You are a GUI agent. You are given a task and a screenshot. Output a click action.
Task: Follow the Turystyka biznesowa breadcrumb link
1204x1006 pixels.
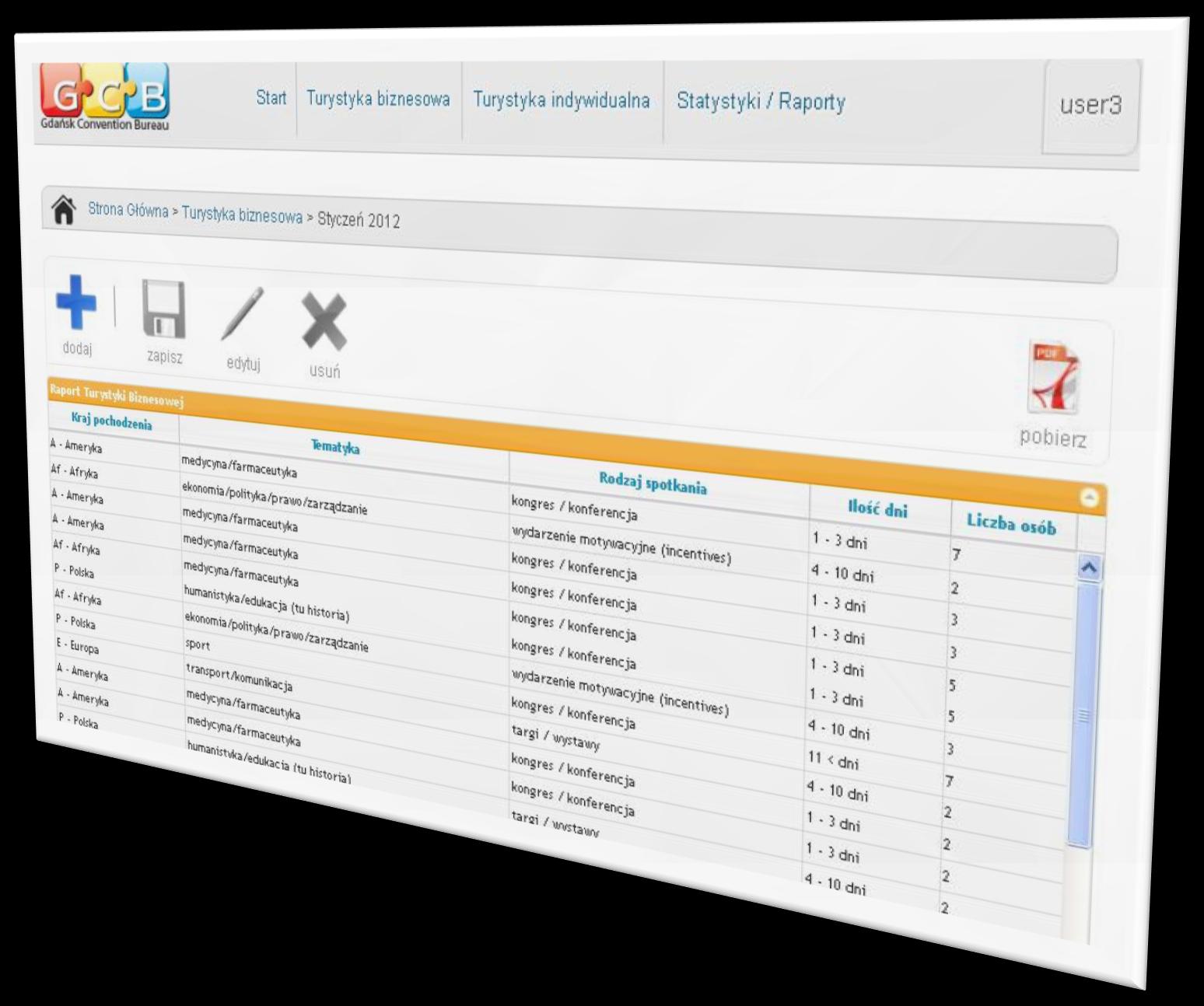242,215
